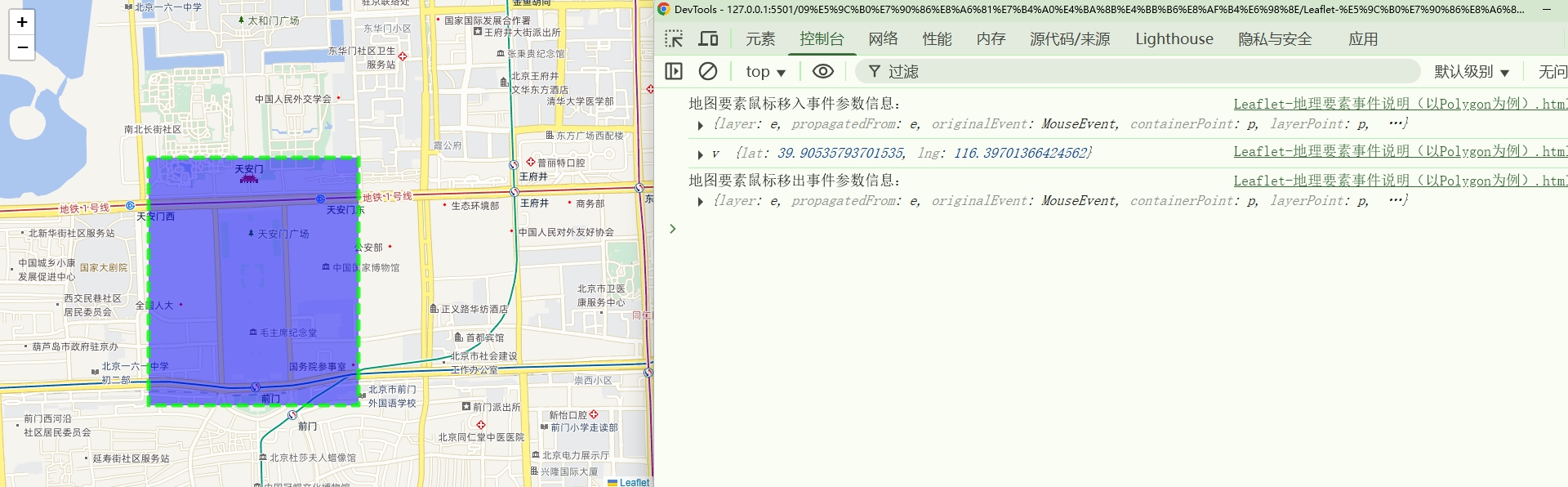This screenshot has width=1568, height=487.
Task: Open the 元素 tab
Action: point(760,38)
